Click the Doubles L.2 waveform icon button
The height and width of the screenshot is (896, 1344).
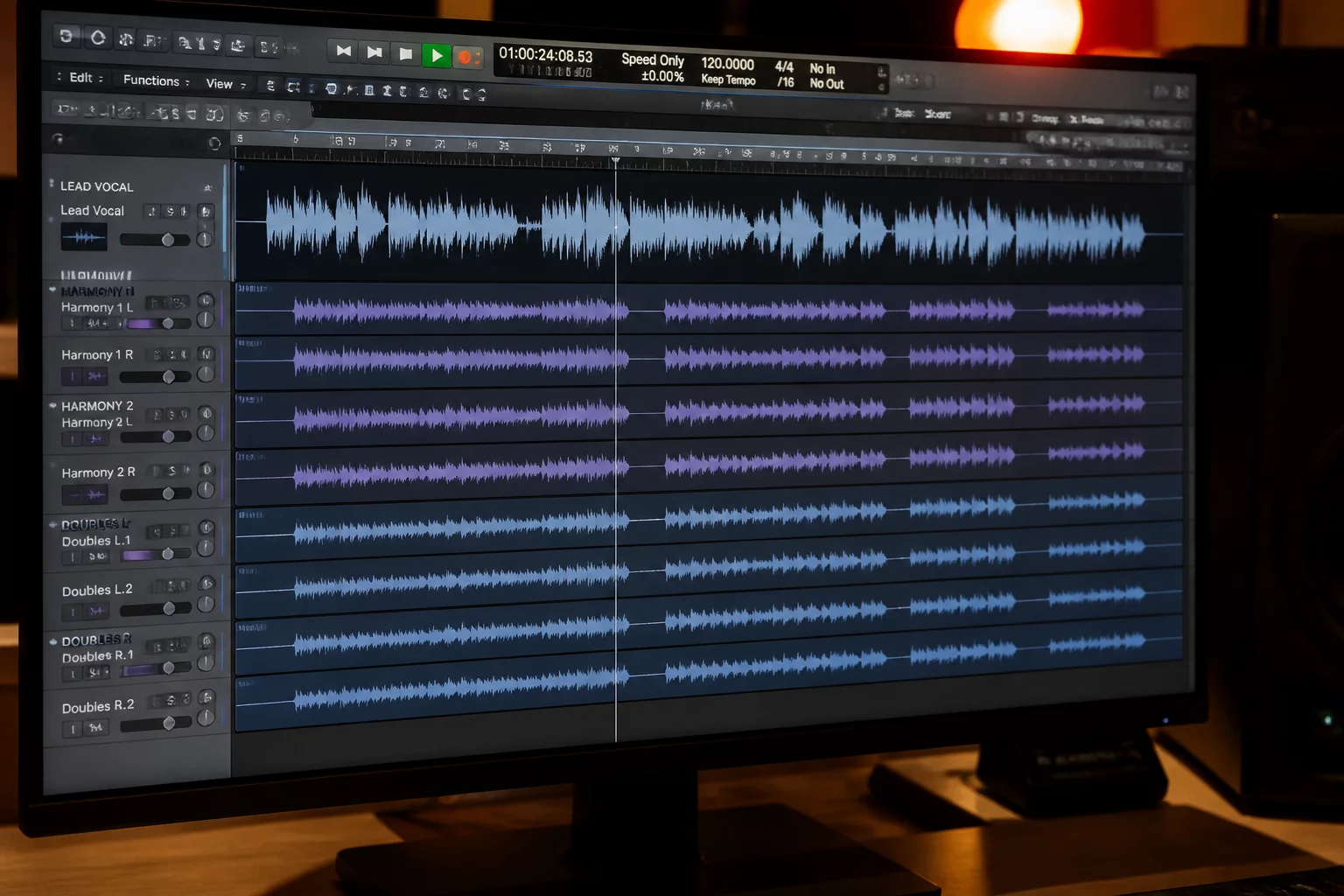[x=96, y=611]
